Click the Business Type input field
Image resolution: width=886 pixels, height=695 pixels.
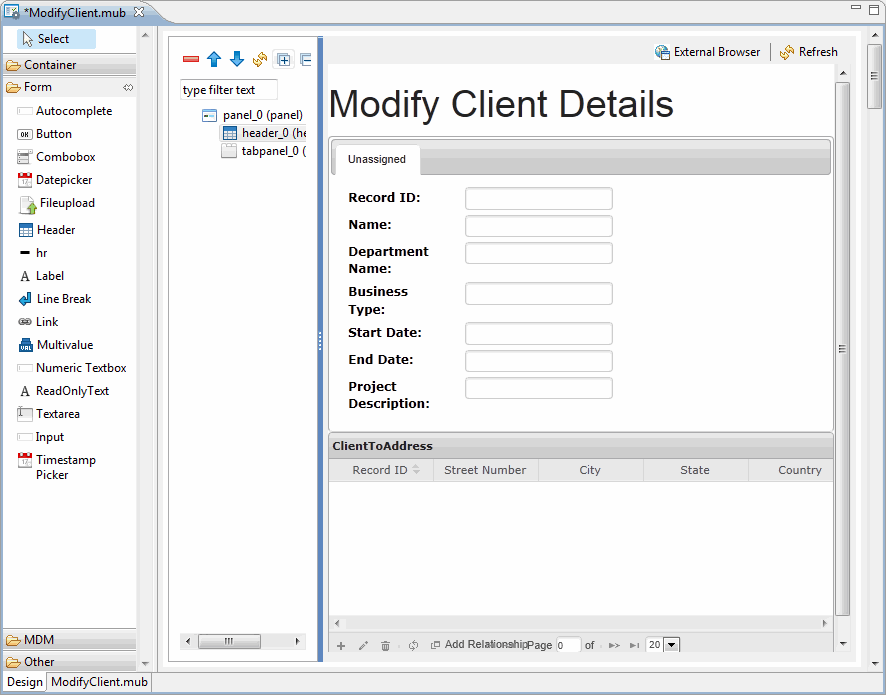tap(538, 294)
